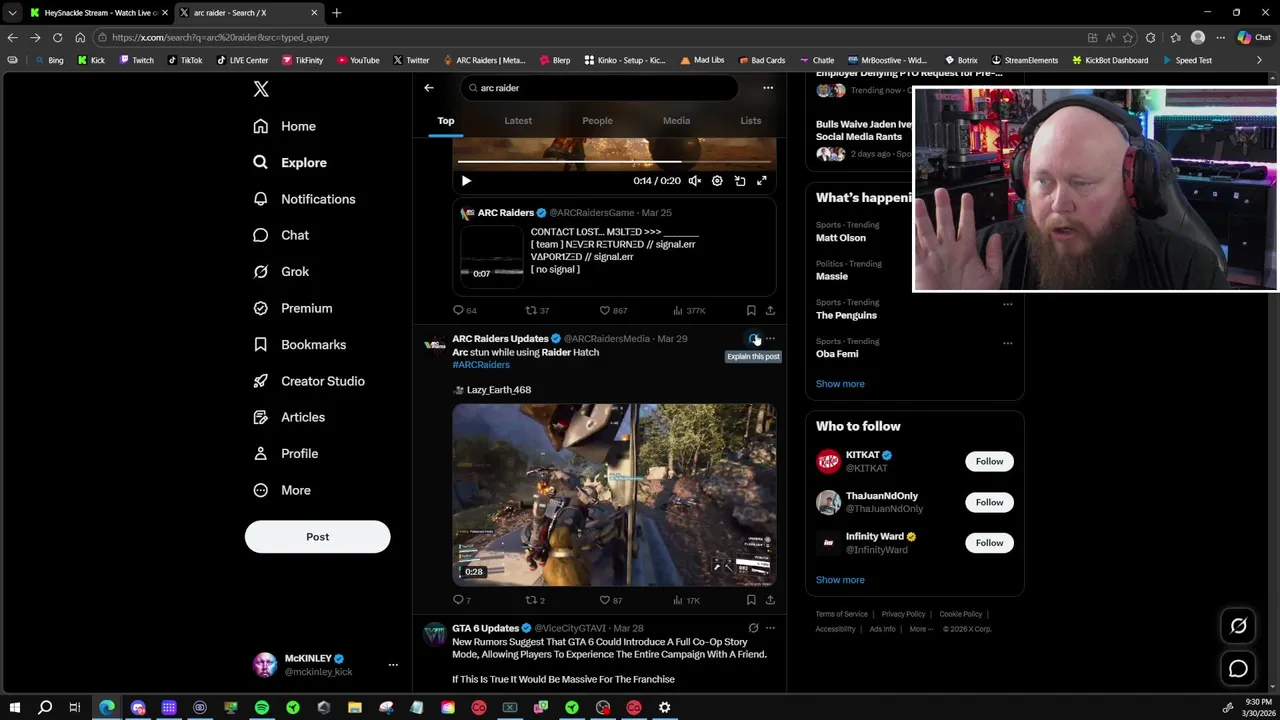Screen dimensions: 1280x720
Task: Open ARC Raiders Updates post more menu
Action: coord(770,339)
